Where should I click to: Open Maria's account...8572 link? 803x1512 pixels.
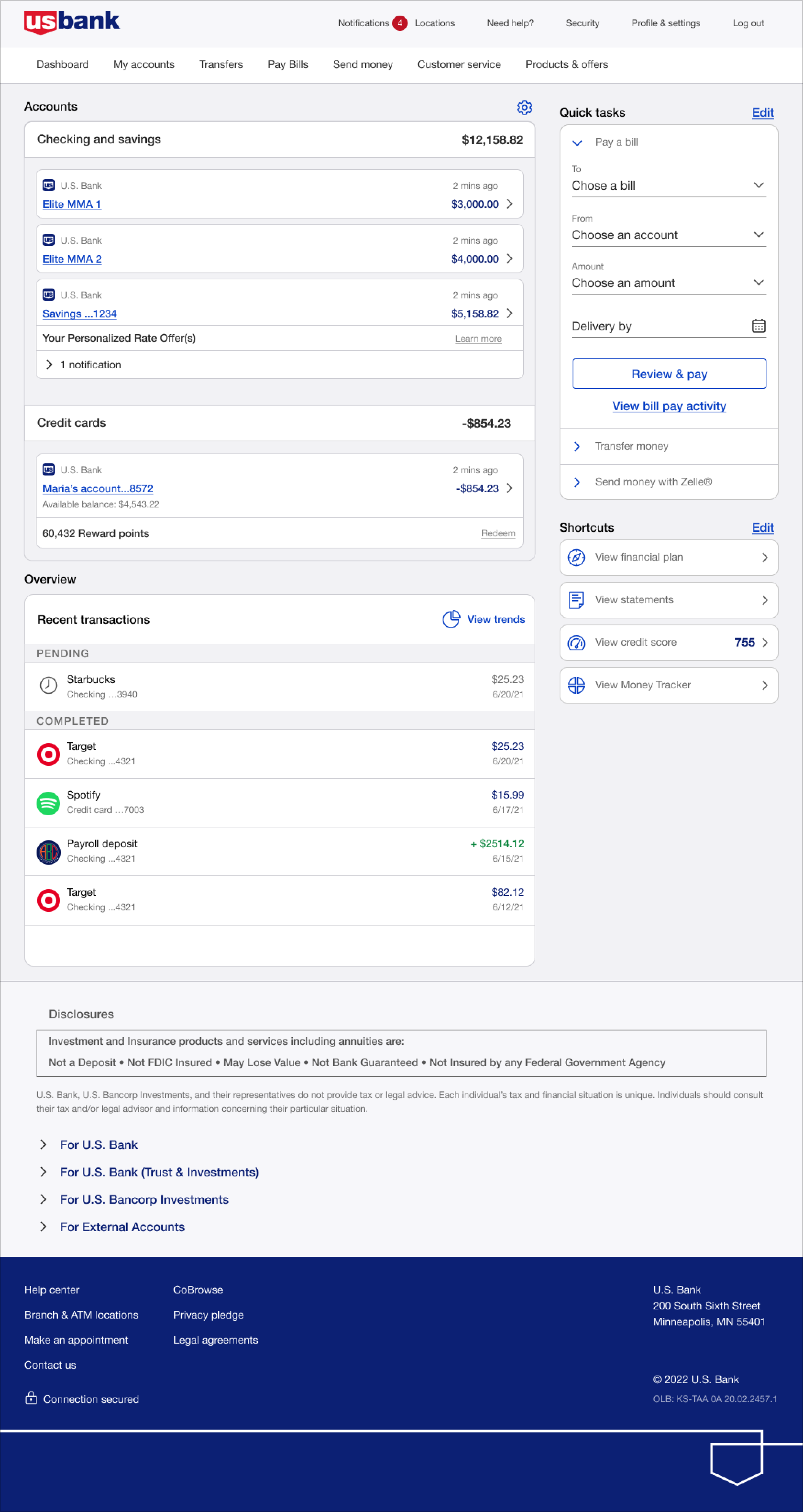click(98, 489)
